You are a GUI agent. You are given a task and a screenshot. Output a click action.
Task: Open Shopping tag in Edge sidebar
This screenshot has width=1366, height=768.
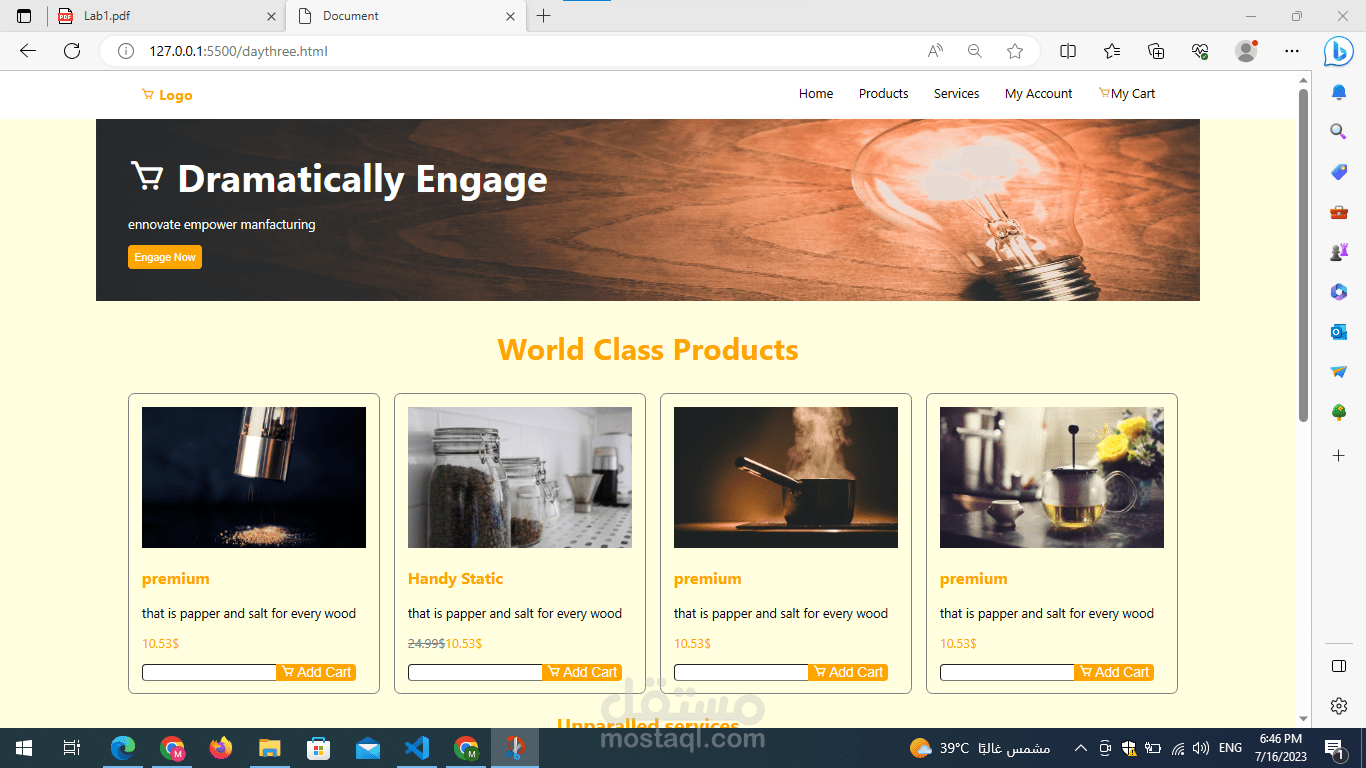[1339, 172]
